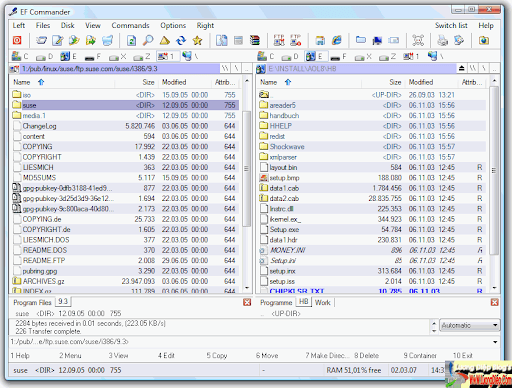Click the stacked books archive icon
This screenshot has height=388, width=512.
(x=255, y=40)
